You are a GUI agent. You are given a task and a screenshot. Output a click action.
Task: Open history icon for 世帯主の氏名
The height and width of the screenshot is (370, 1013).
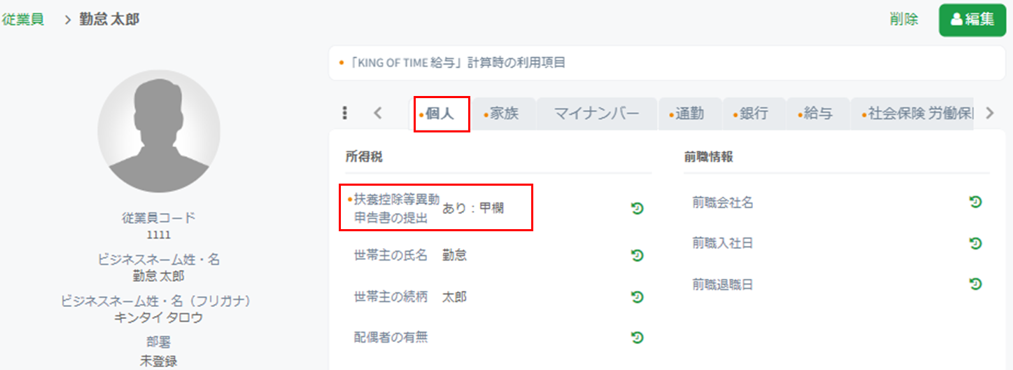point(637,256)
